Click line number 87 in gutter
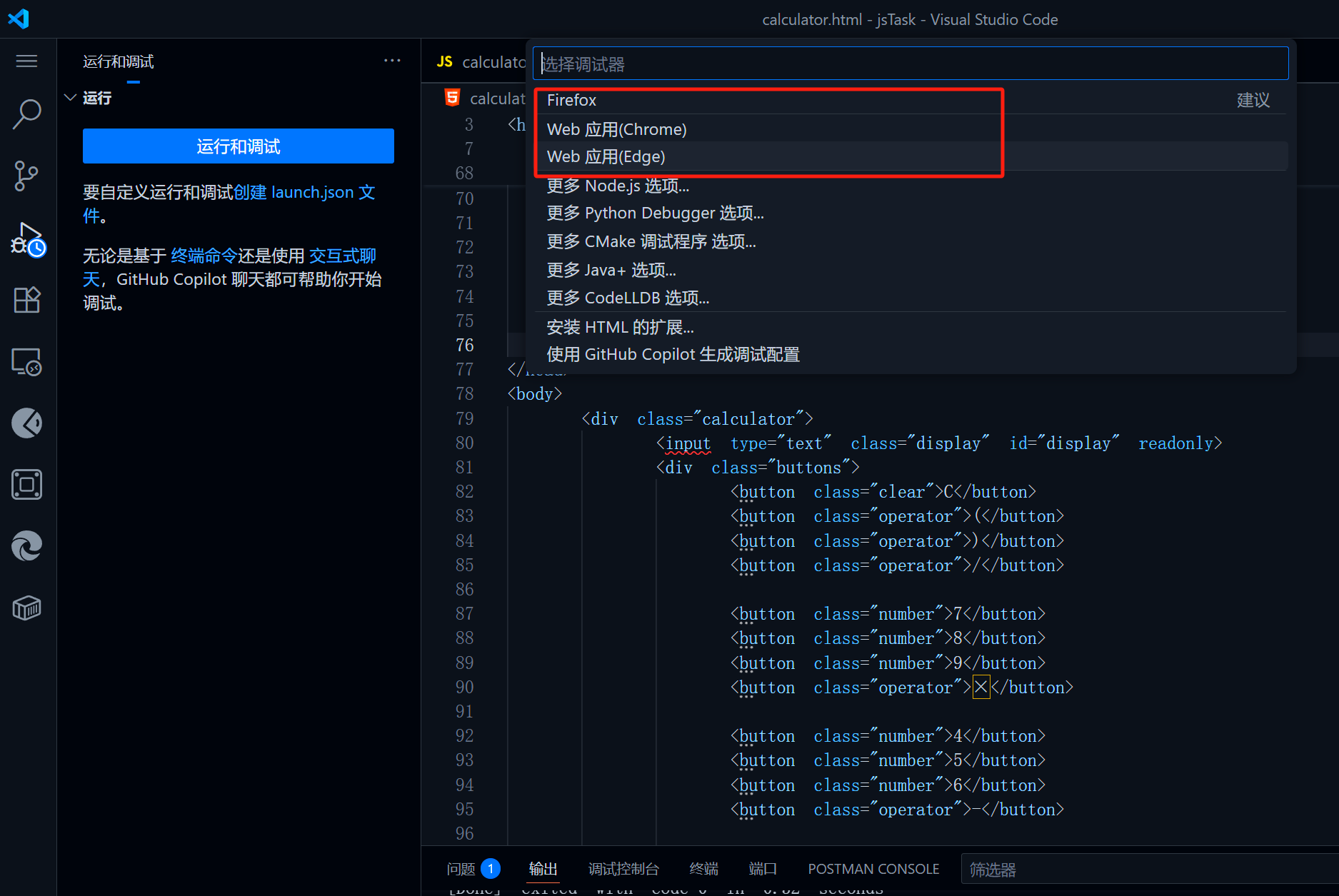Viewport: 1339px width, 896px height. coord(465,614)
